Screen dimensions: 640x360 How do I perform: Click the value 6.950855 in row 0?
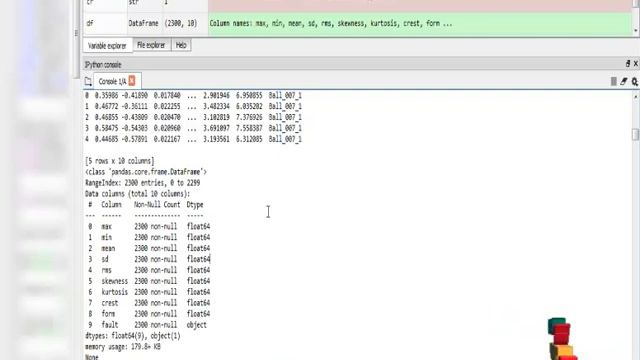tap(249, 96)
